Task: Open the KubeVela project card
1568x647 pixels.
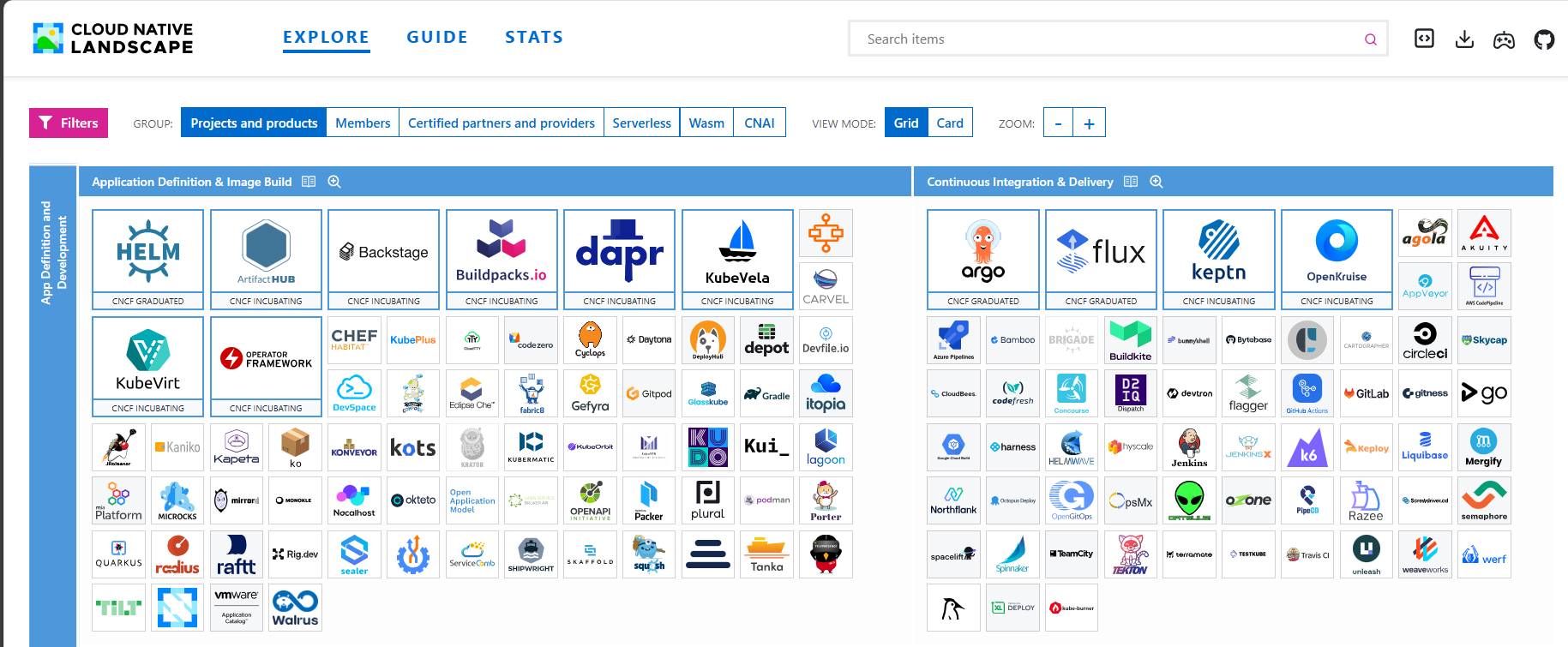Action: (x=737, y=259)
